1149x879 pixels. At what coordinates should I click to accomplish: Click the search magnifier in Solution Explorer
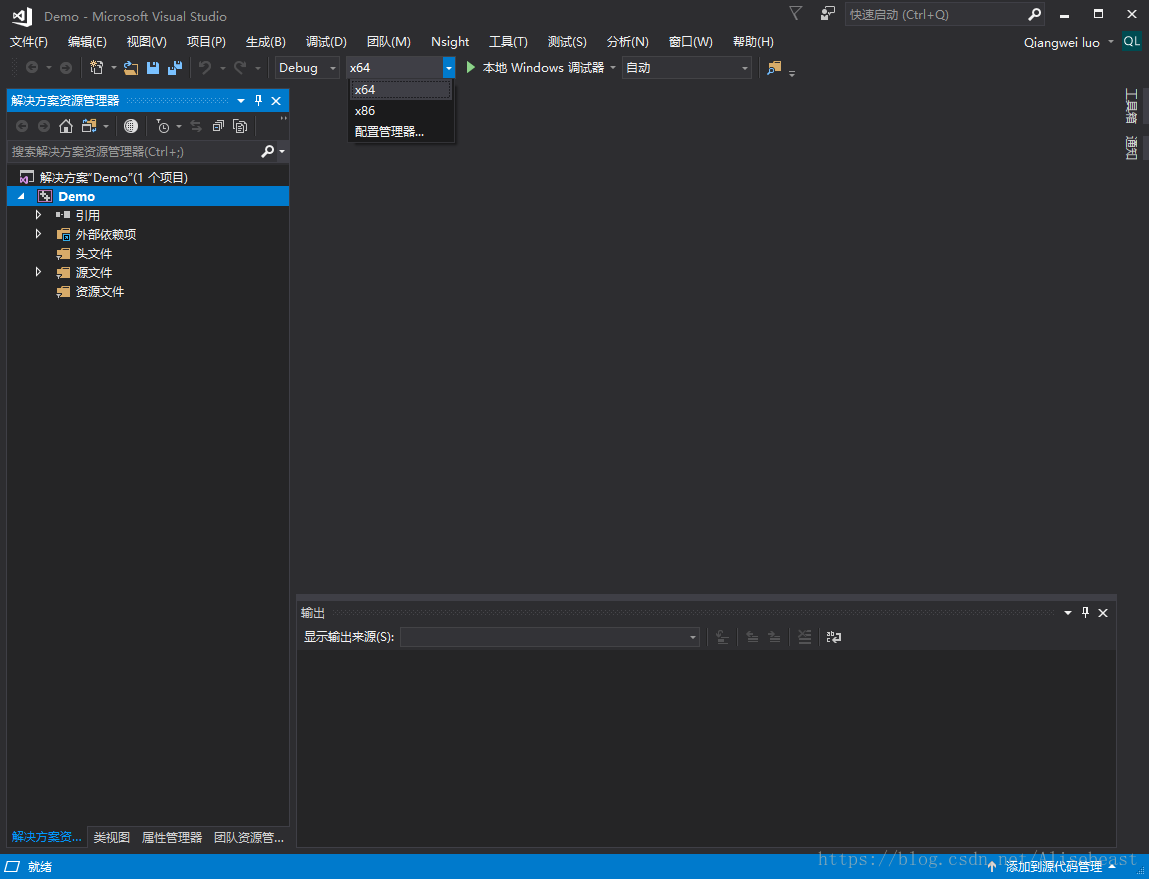(267, 151)
